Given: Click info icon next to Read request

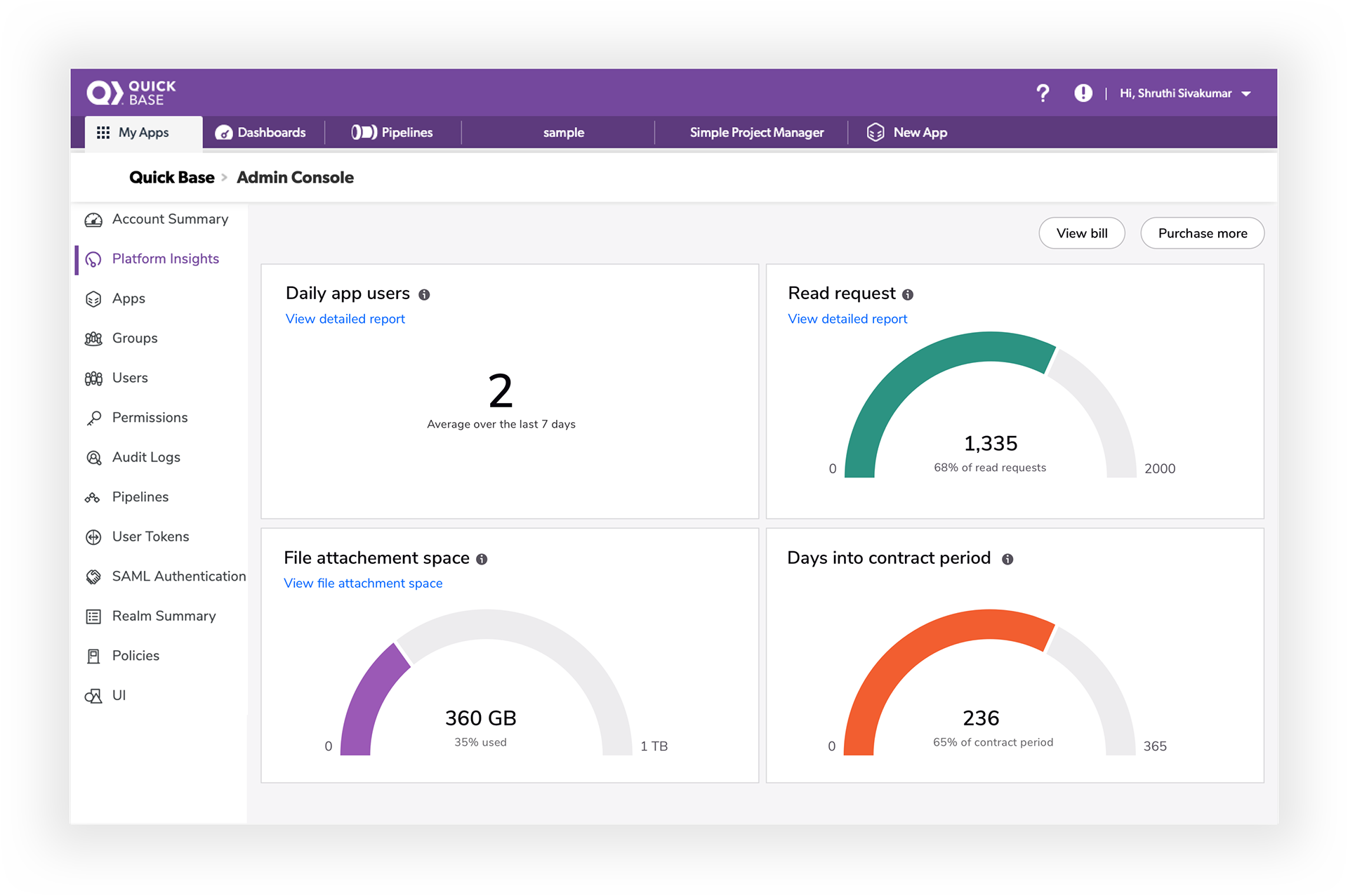Looking at the screenshot, I should coord(908,295).
